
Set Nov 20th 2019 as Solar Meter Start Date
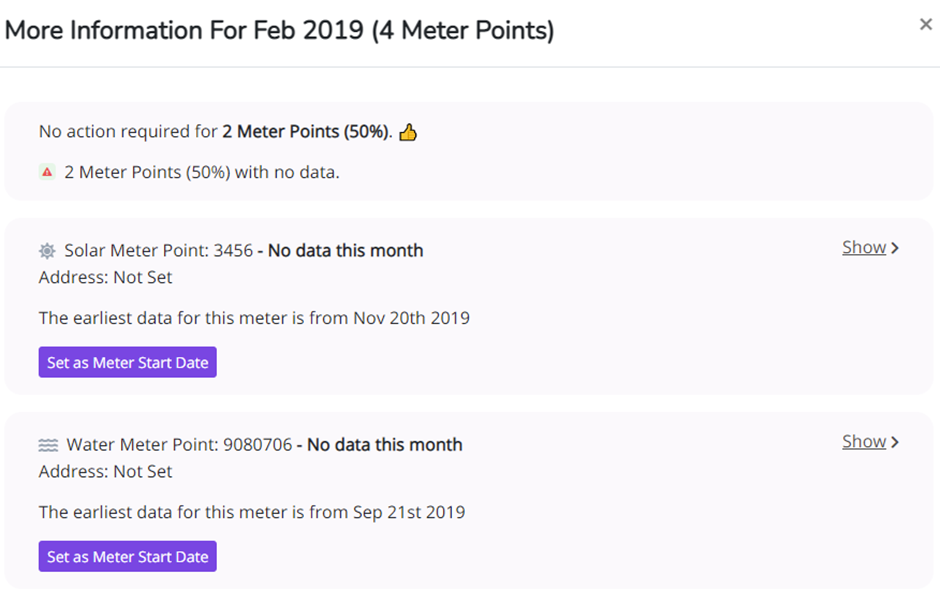pyautogui.click(x=128, y=362)
